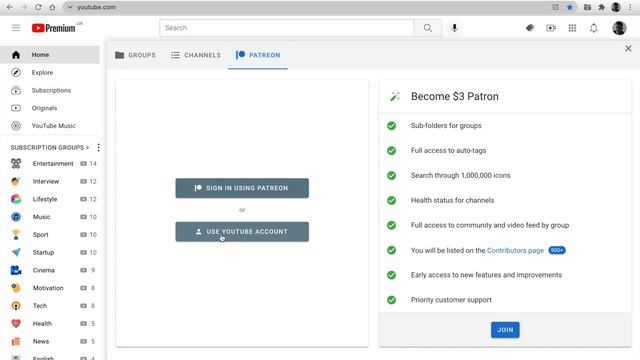The height and width of the screenshot is (360, 640).
Task: Open page in new window icon
Action: [555, 7]
